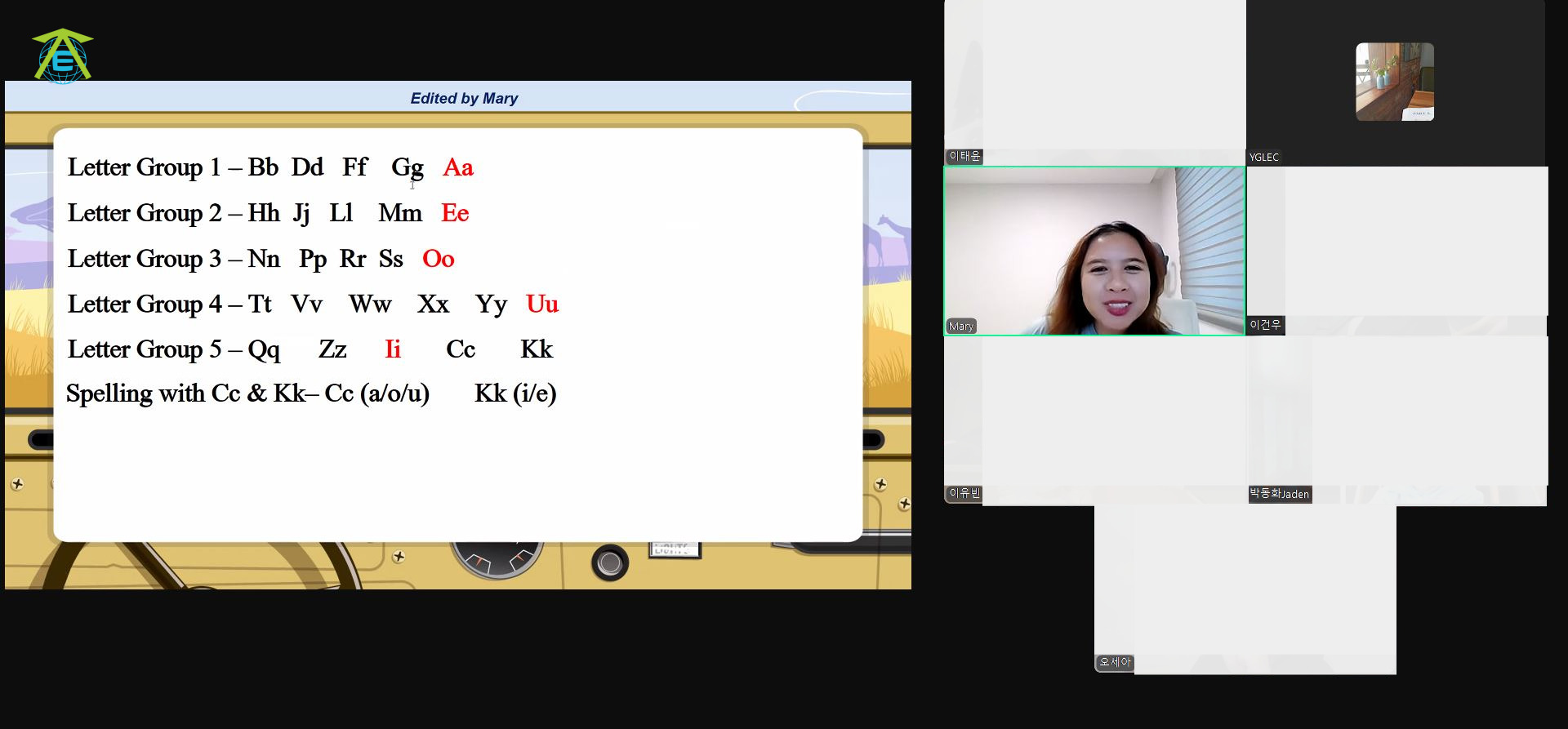Image resolution: width=1568 pixels, height=729 pixels.
Task: Click the round knob on dashboard illustration
Action: [x=609, y=563]
